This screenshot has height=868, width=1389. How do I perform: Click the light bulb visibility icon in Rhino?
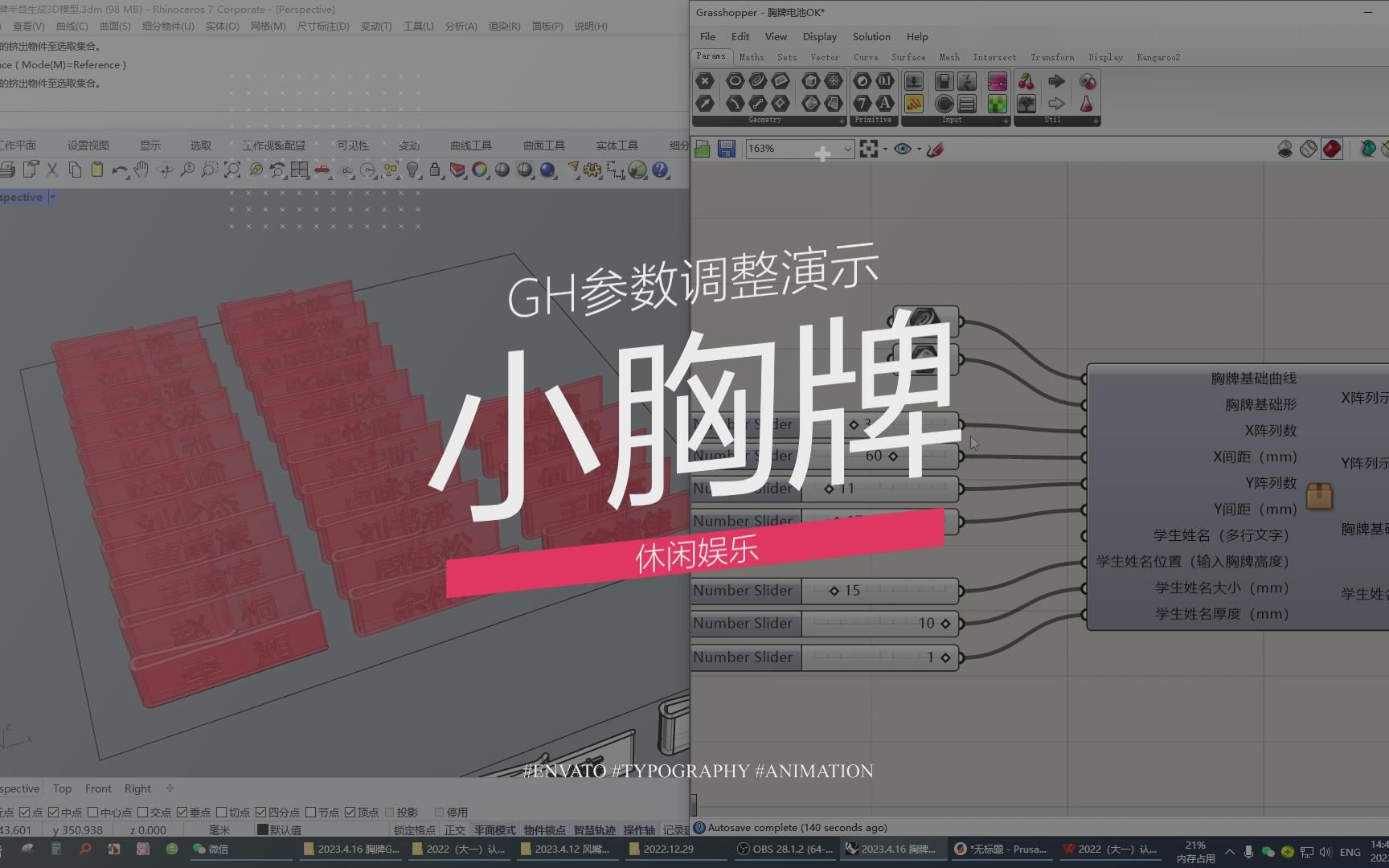(x=412, y=170)
